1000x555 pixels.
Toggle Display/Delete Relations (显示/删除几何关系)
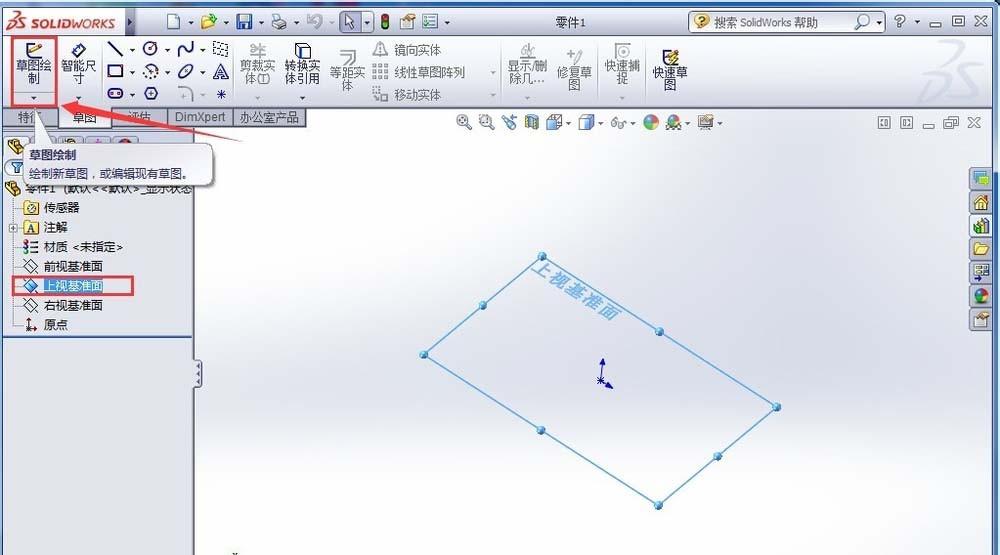(x=527, y=64)
